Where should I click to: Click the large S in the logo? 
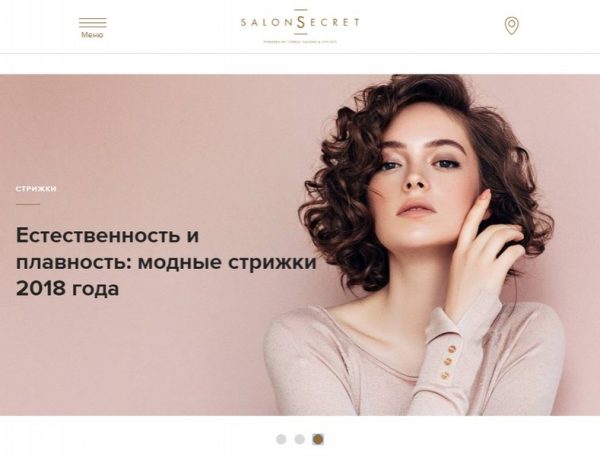pos(301,22)
